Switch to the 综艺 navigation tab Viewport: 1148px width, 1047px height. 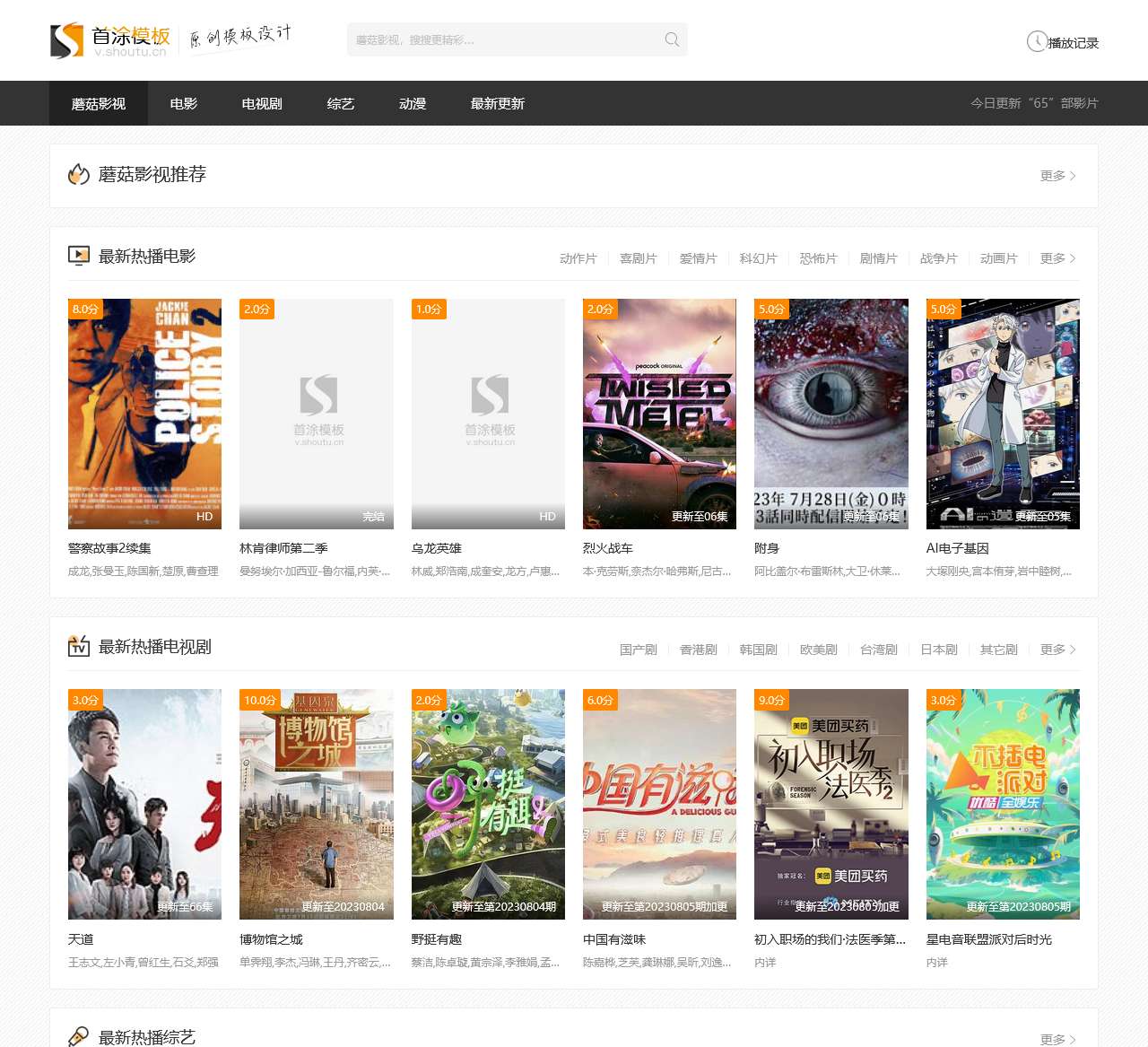(x=341, y=104)
